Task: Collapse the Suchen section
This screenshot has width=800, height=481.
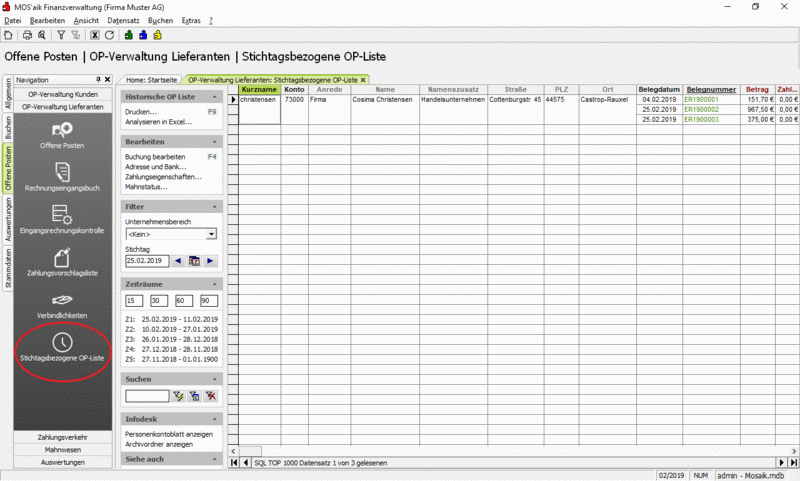Action: pyautogui.click(x=215, y=379)
